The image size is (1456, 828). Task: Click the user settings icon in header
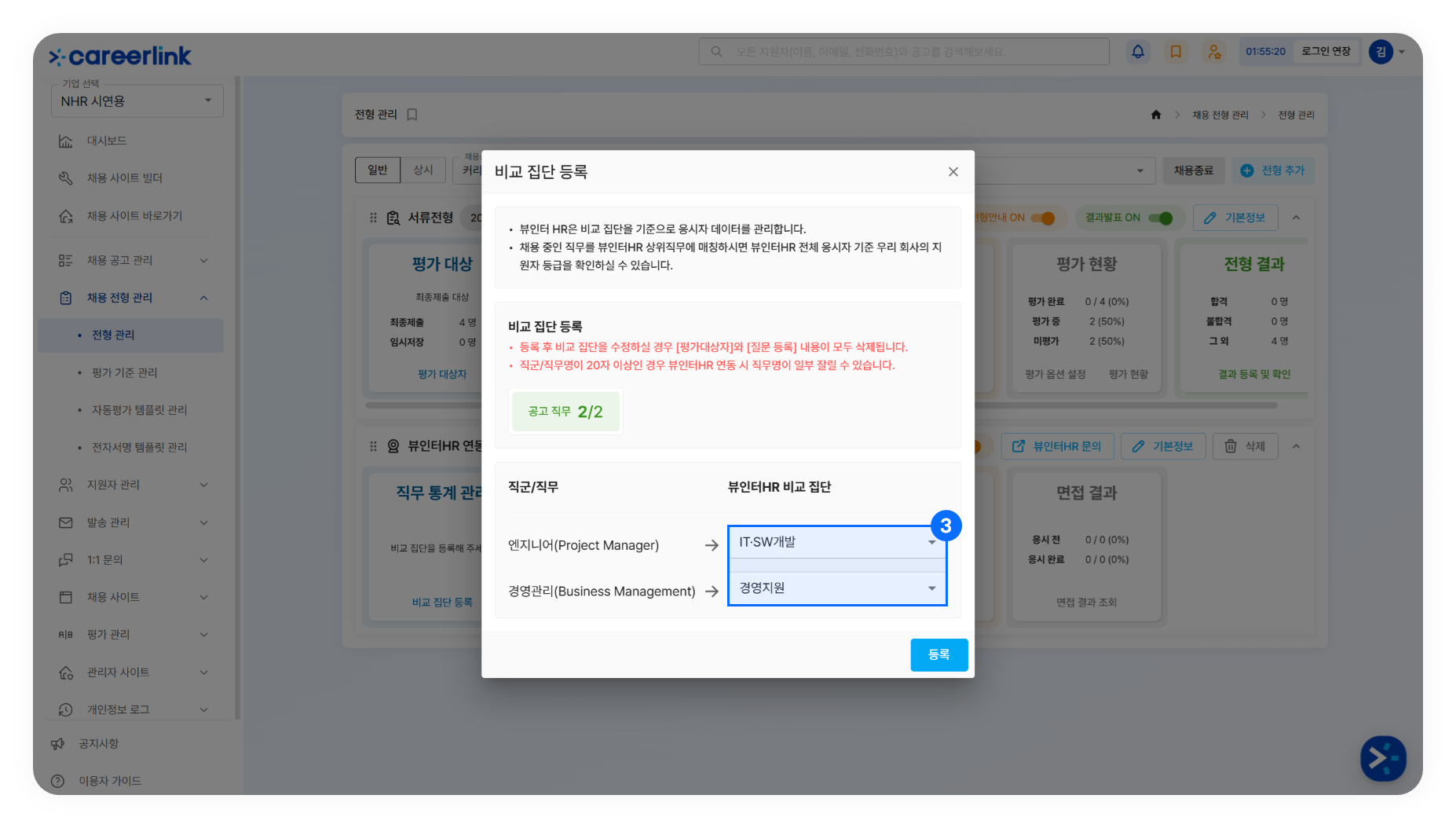point(1214,52)
